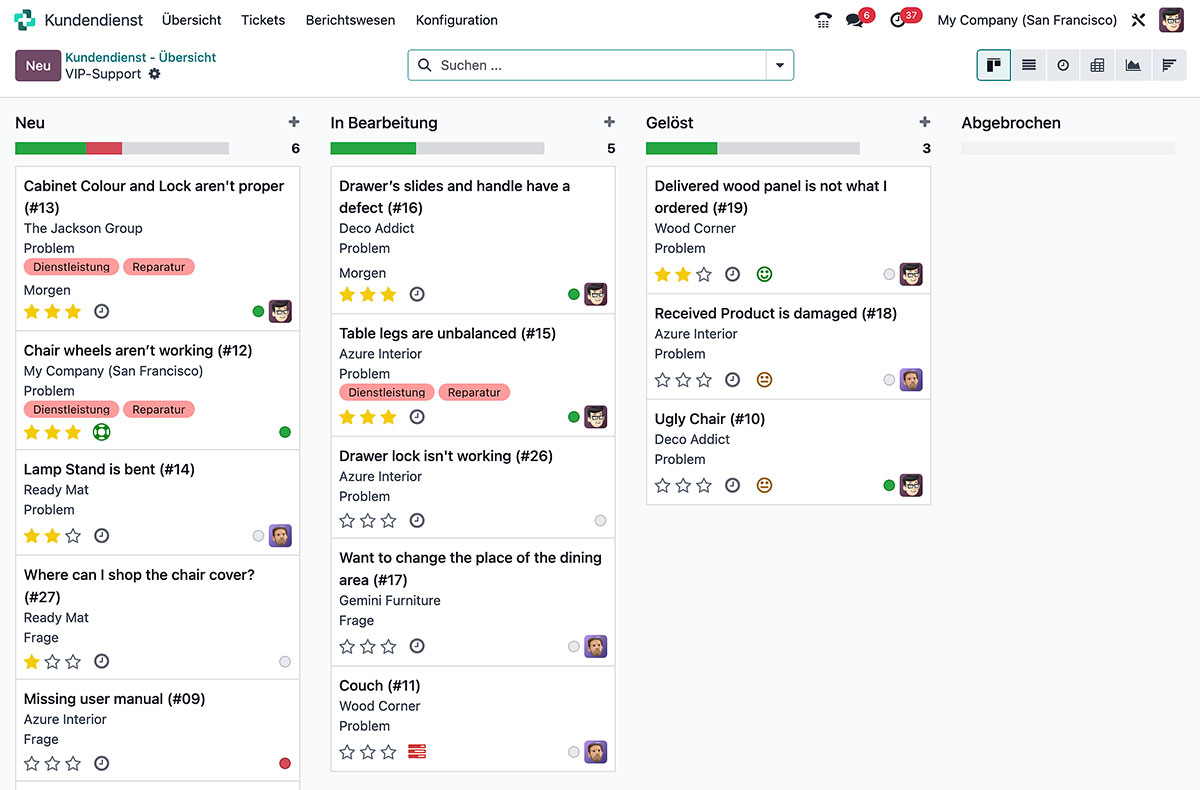The height and width of the screenshot is (790, 1200).
Task: Filter Gelöst column by green progress bar segment
Action: [x=681, y=148]
